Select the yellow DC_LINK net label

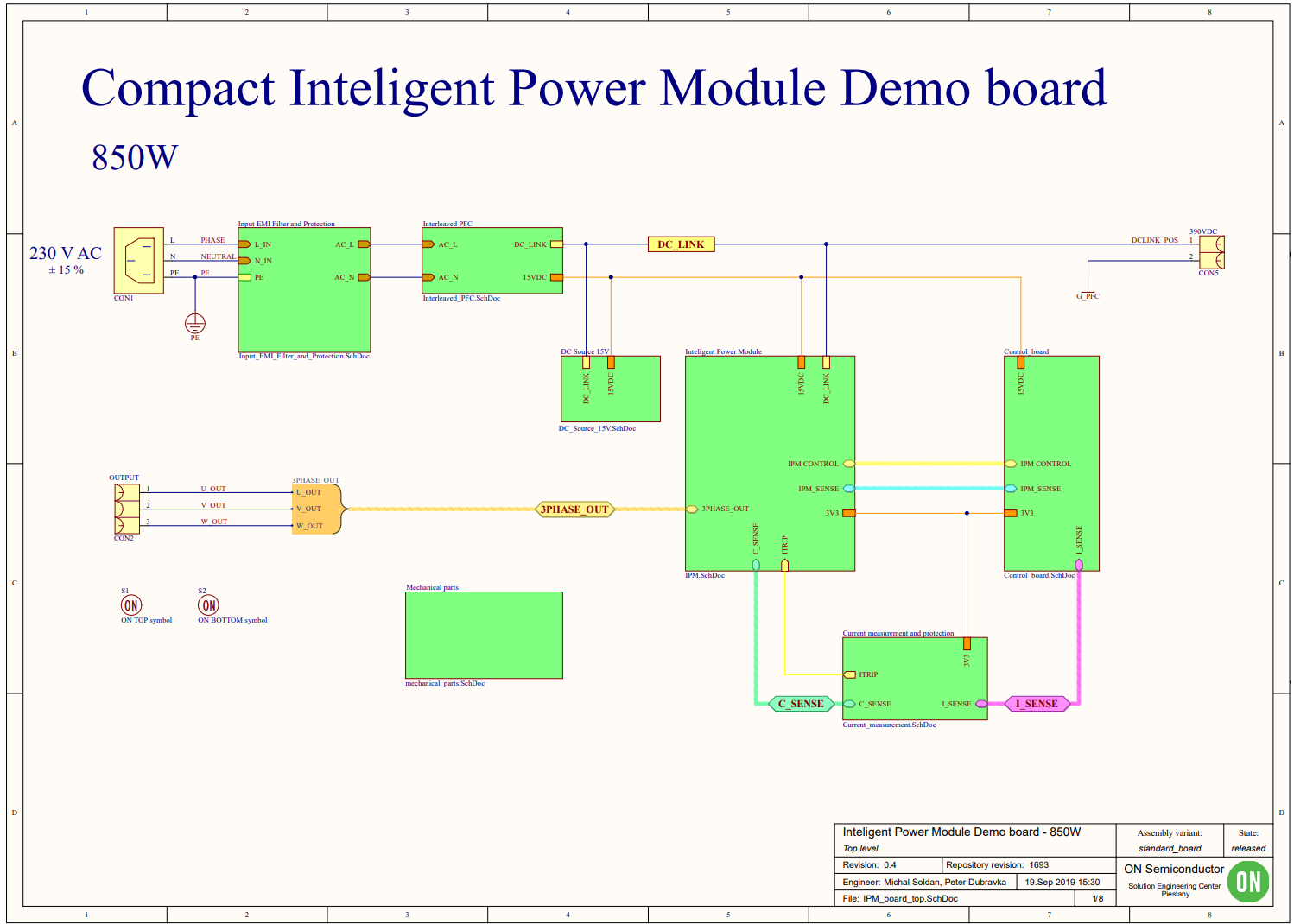pos(681,244)
